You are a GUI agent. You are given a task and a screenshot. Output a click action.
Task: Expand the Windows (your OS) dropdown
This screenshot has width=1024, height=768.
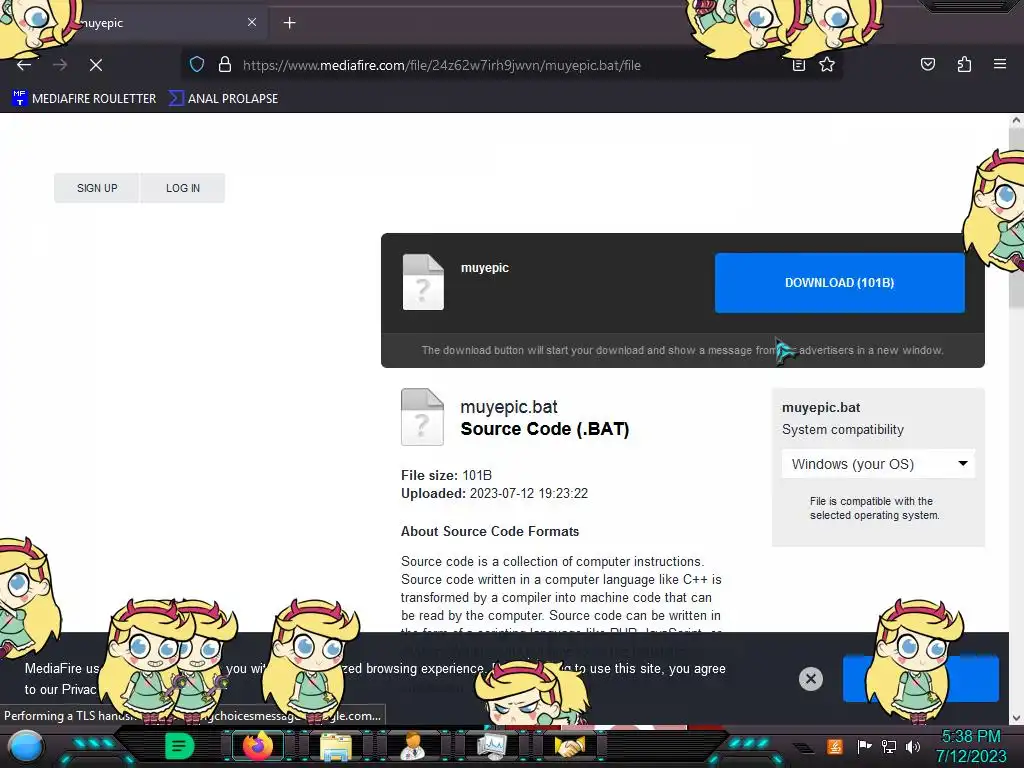point(878,464)
